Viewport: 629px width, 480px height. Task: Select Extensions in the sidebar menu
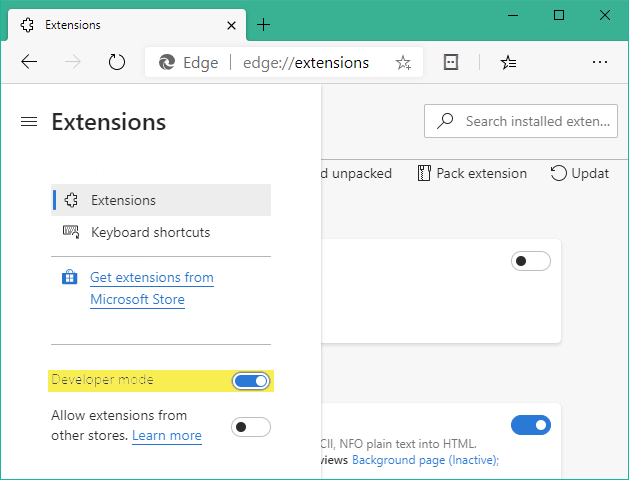pyautogui.click(x=161, y=200)
